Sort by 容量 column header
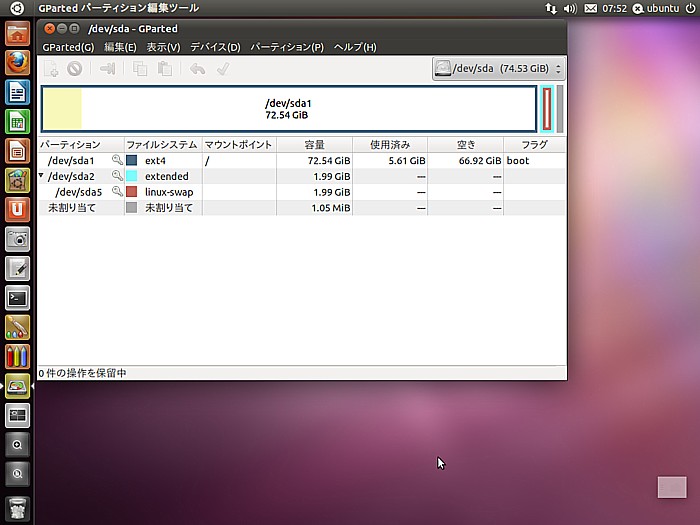 tap(314, 145)
